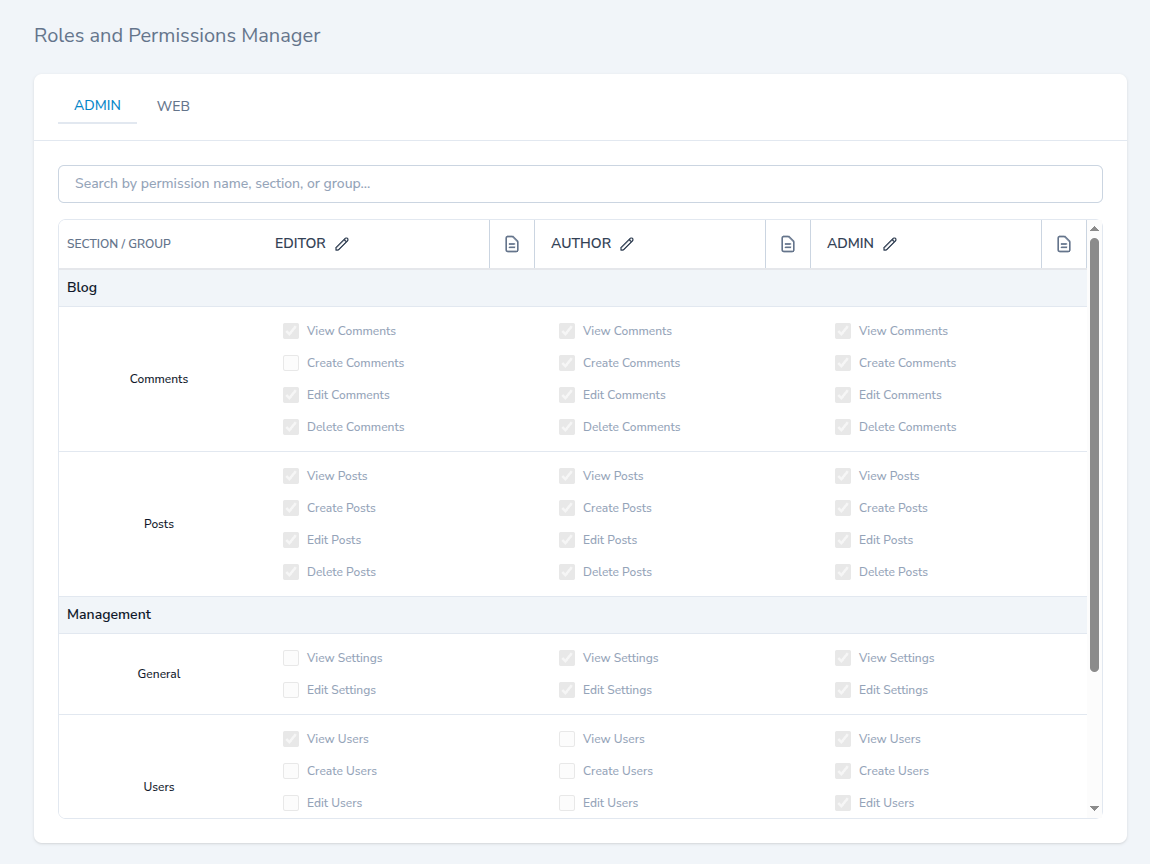Click the Create Posts label under AUTHOR
1150x864 pixels.
click(x=617, y=507)
